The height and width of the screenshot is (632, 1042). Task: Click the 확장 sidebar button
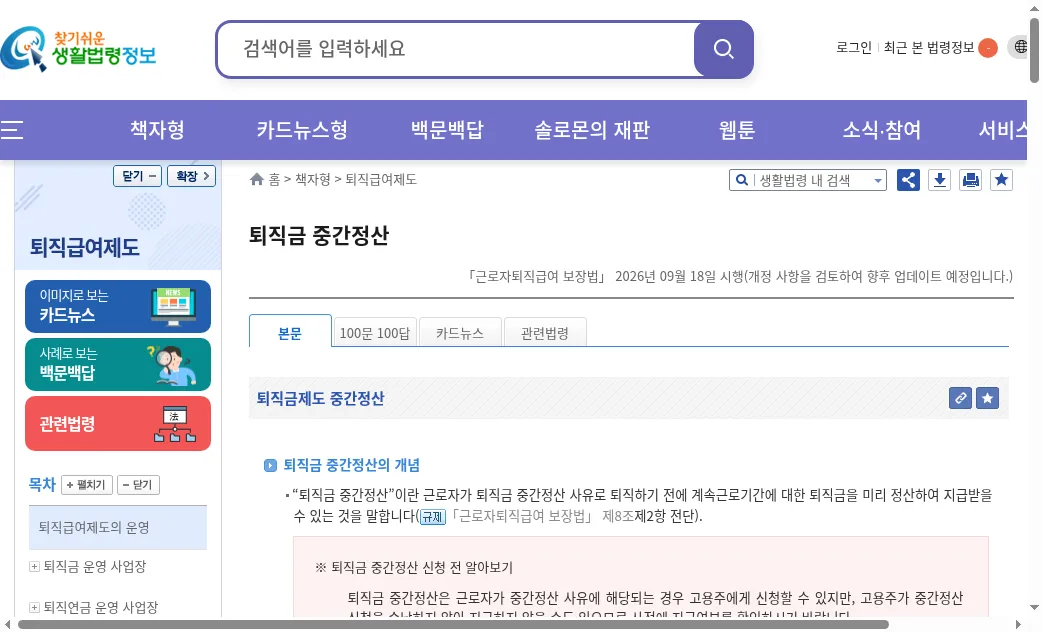(x=191, y=176)
